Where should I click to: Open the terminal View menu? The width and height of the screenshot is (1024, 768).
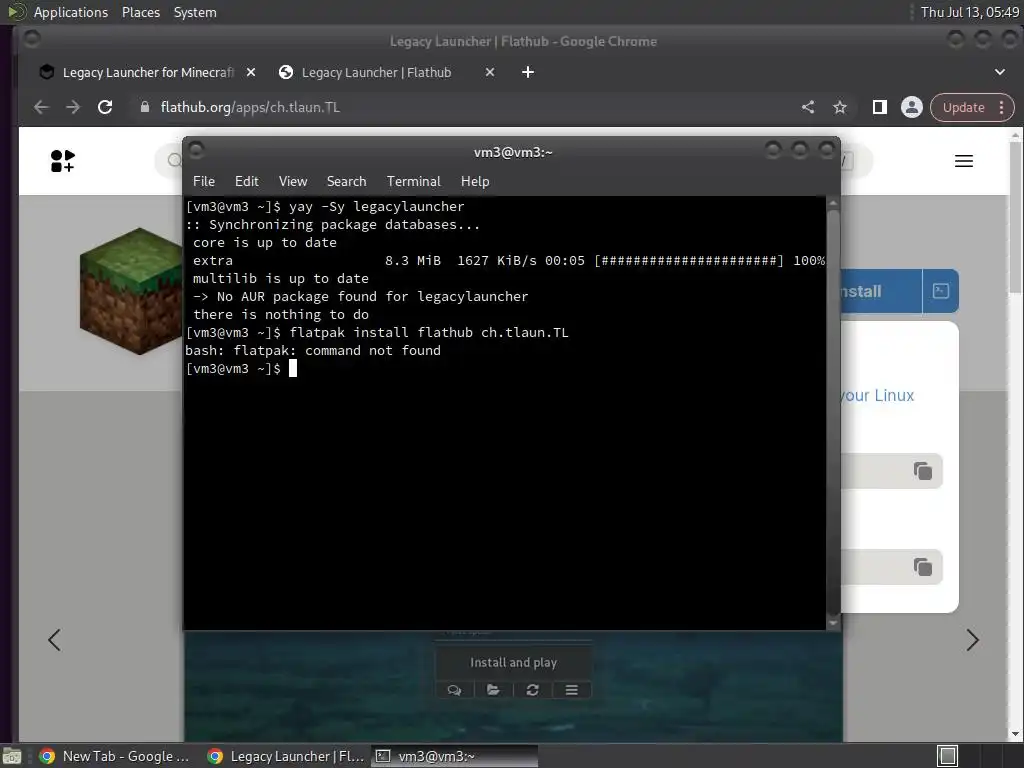click(x=293, y=182)
